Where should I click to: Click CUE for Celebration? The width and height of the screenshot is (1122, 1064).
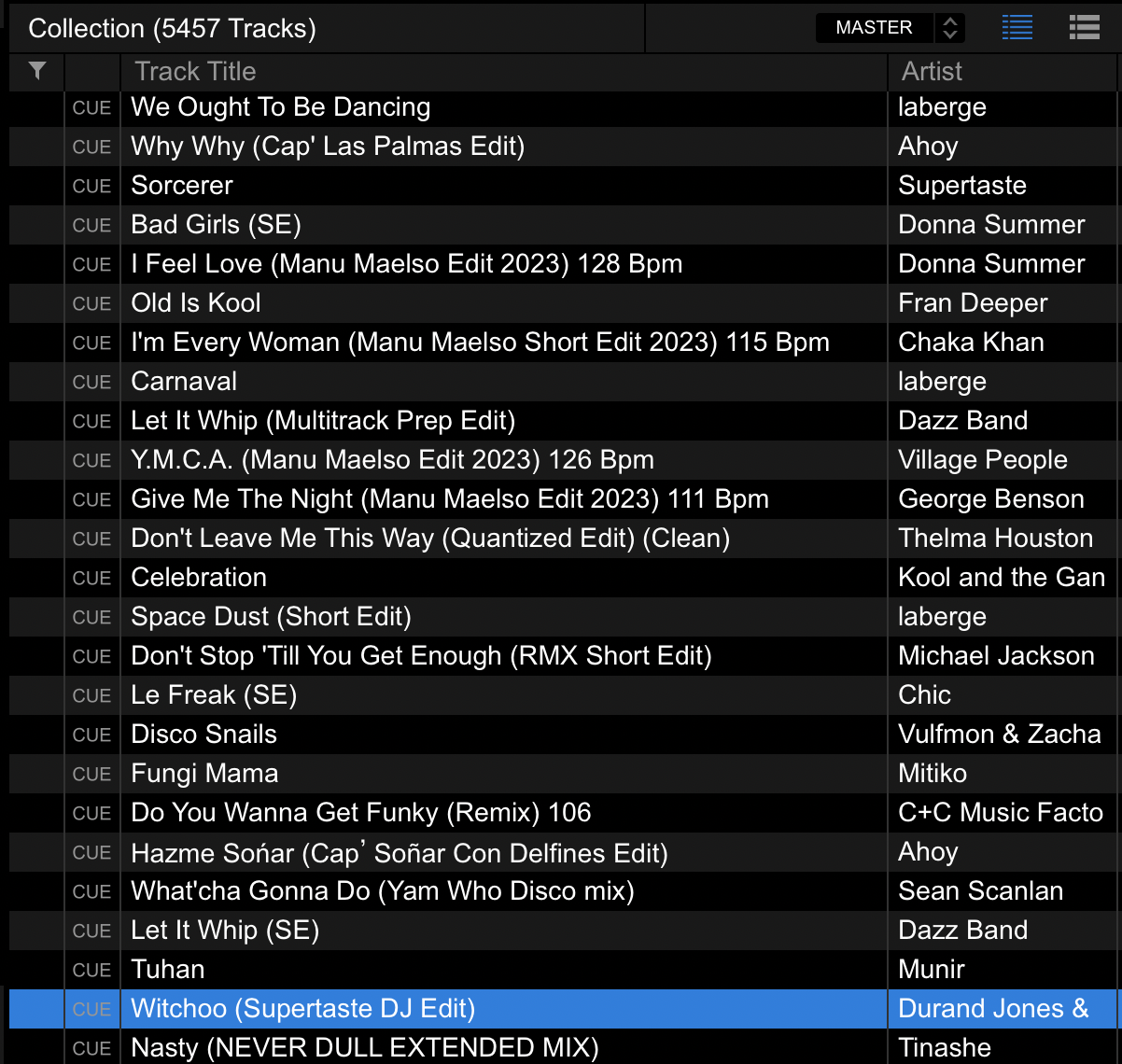(x=91, y=579)
